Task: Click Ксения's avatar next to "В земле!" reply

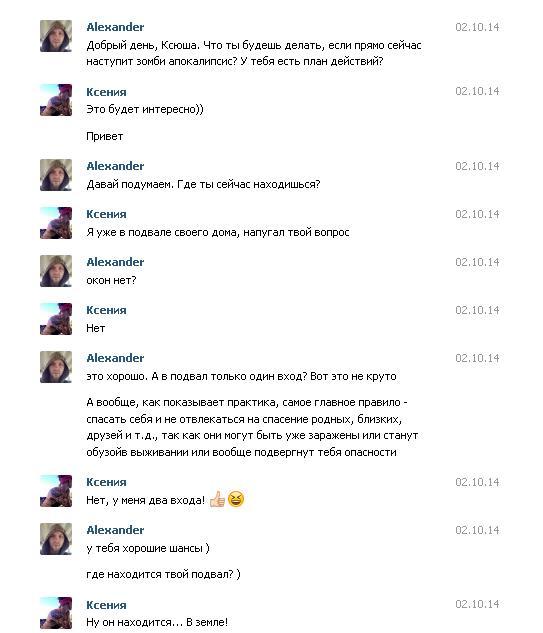Action: pos(56,613)
